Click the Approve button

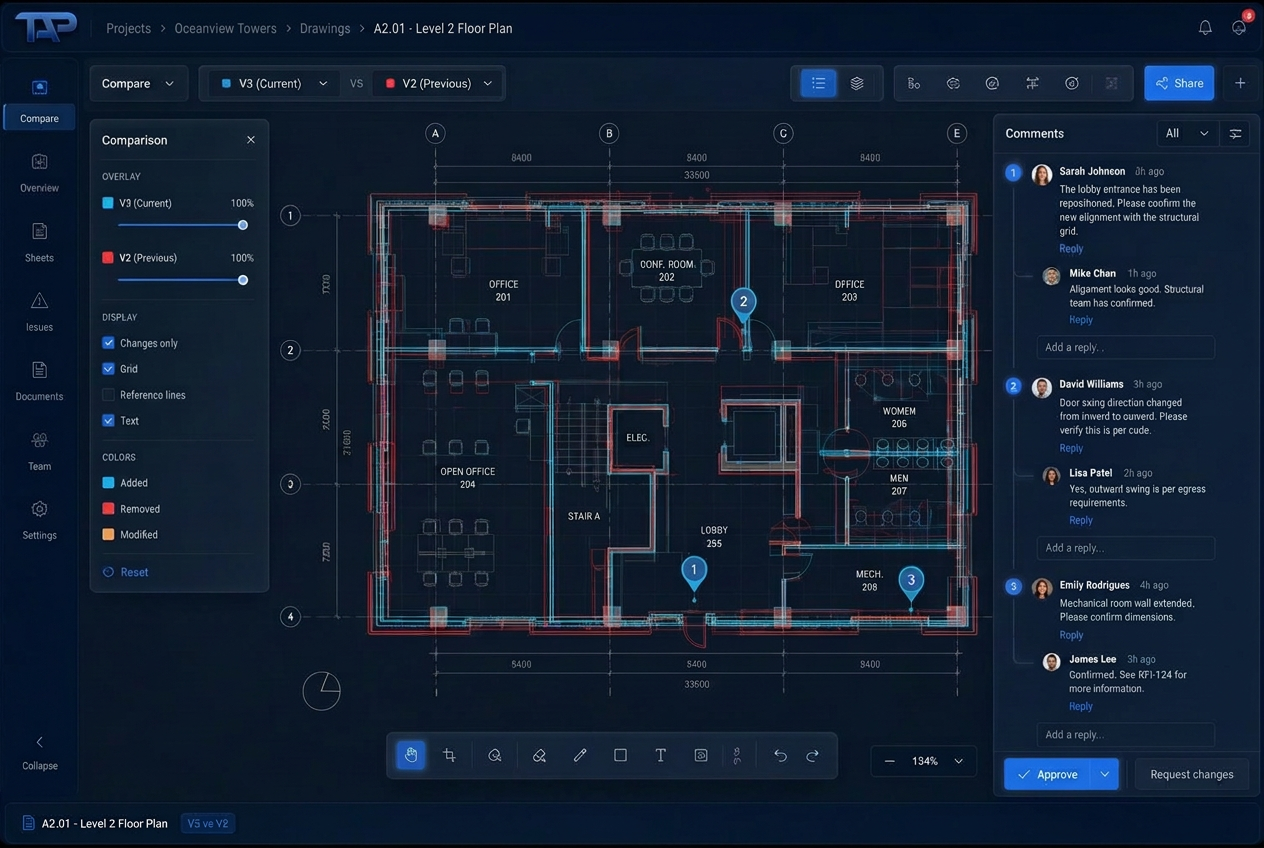click(1048, 774)
